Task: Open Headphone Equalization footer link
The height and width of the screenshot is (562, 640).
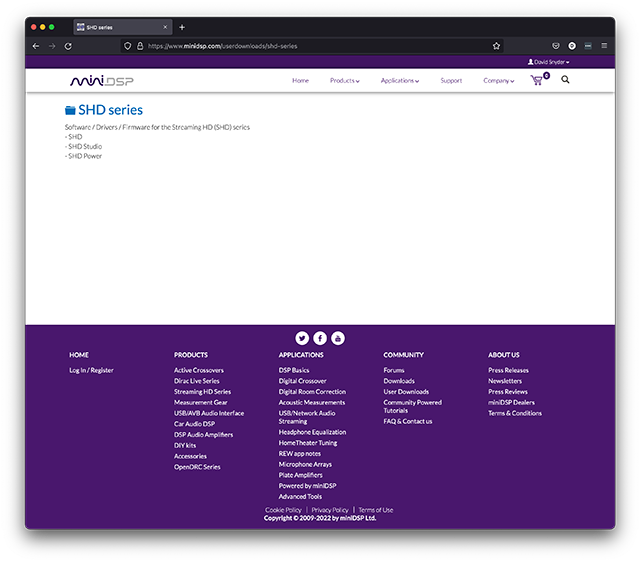Action: tap(312, 432)
